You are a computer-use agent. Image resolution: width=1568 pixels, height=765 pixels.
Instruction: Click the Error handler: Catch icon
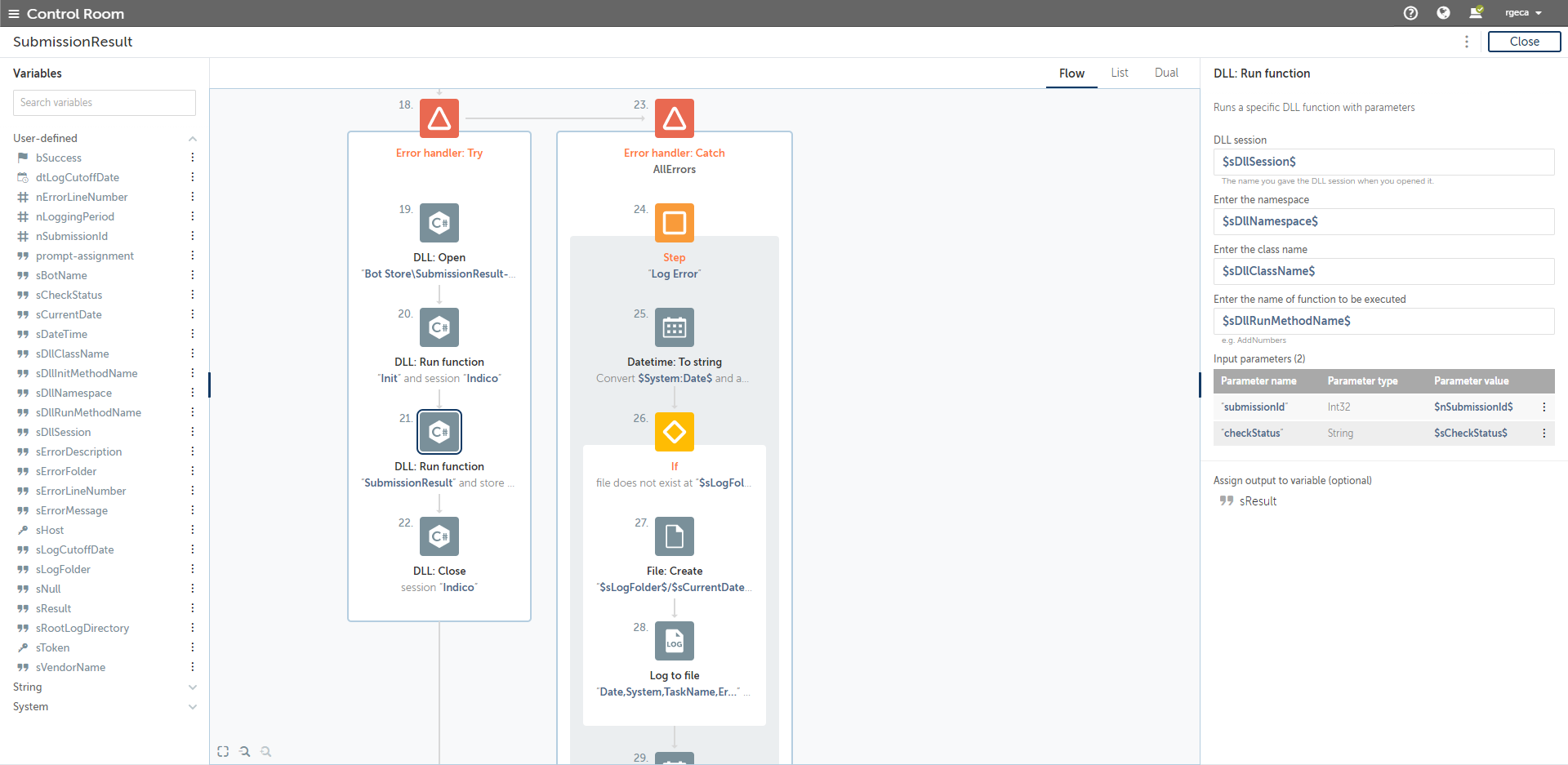click(x=675, y=118)
